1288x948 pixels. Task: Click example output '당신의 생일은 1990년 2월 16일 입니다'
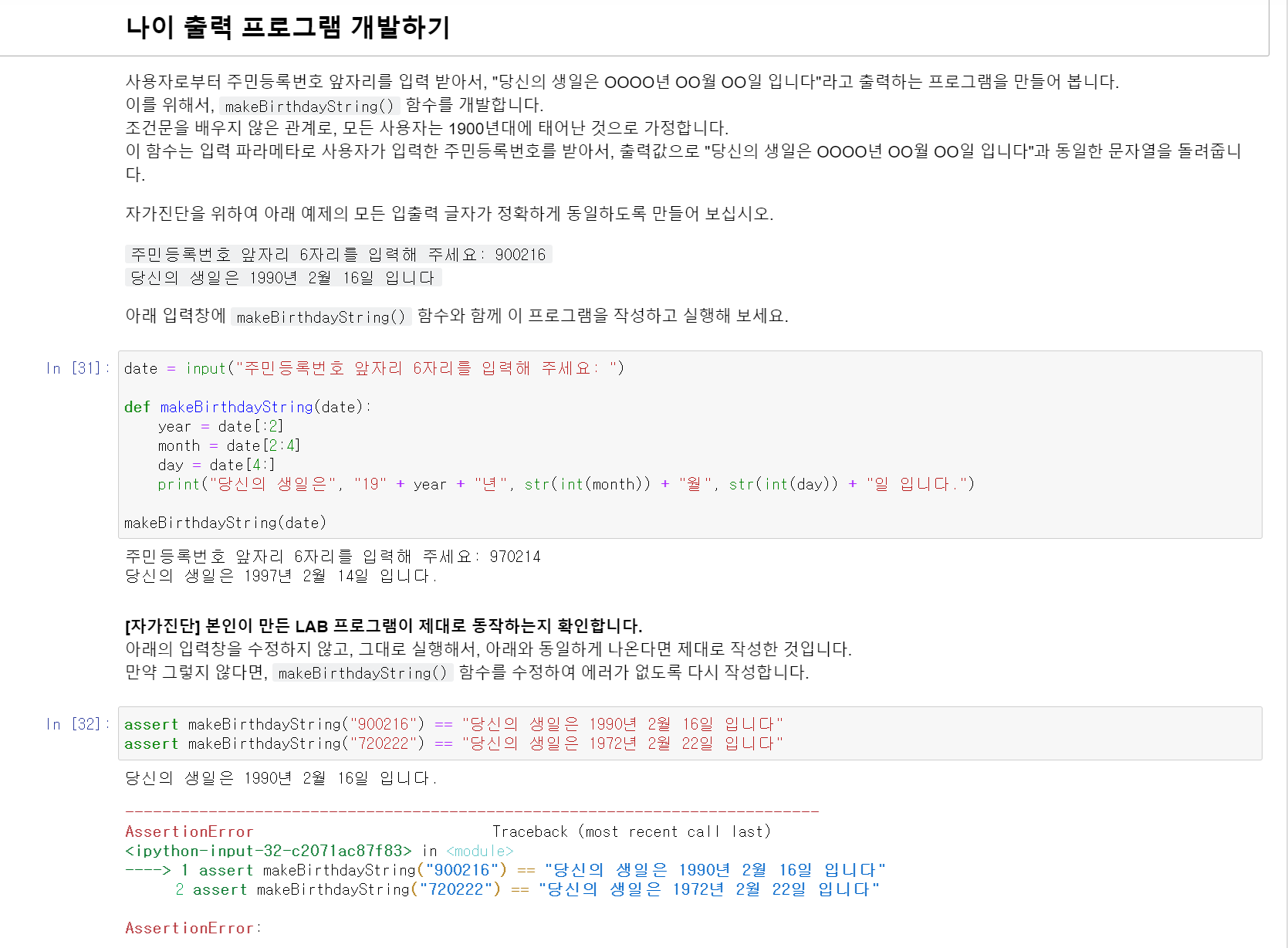coord(283,278)
